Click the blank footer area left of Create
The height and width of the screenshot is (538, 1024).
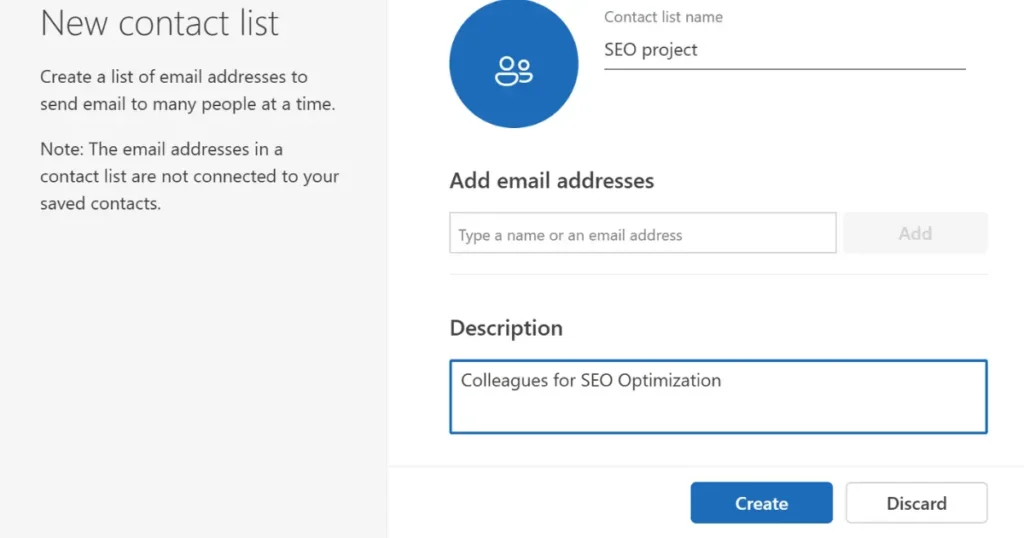click(x=540, y=503)
